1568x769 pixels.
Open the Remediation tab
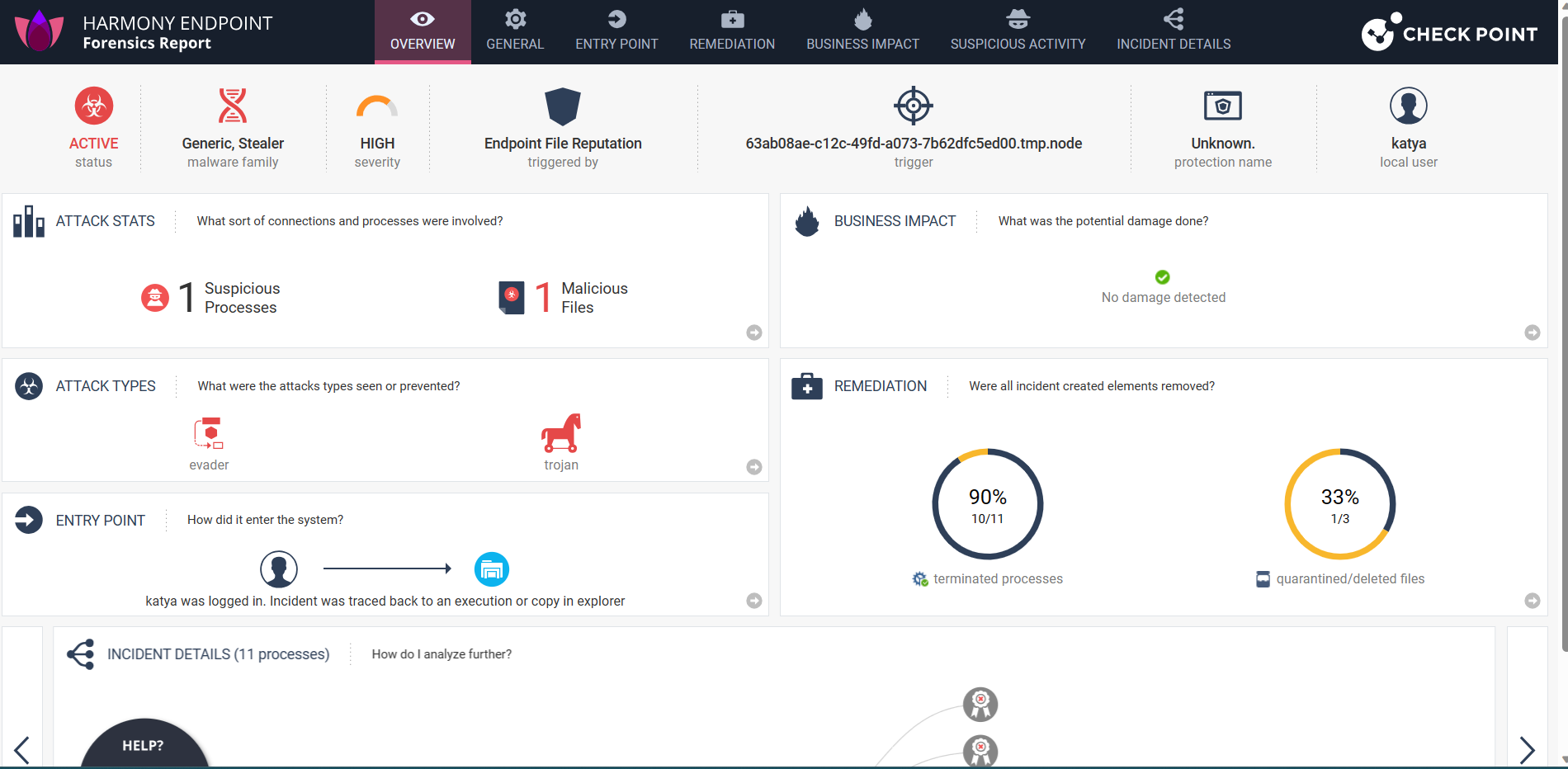(x=732, y=32)
